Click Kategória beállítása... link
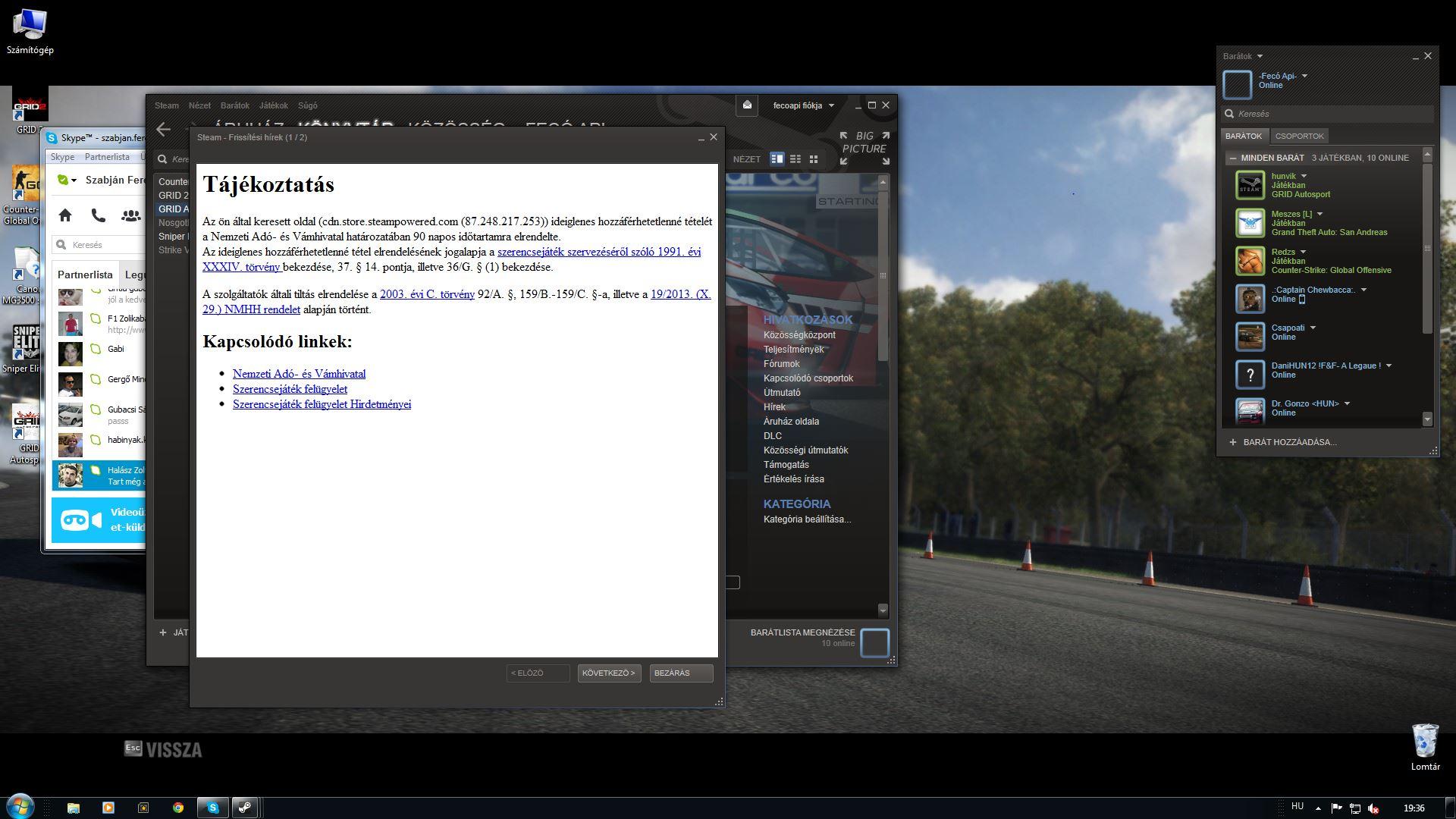This screenshot has width=1456, height=819. (x=807, y=519)
